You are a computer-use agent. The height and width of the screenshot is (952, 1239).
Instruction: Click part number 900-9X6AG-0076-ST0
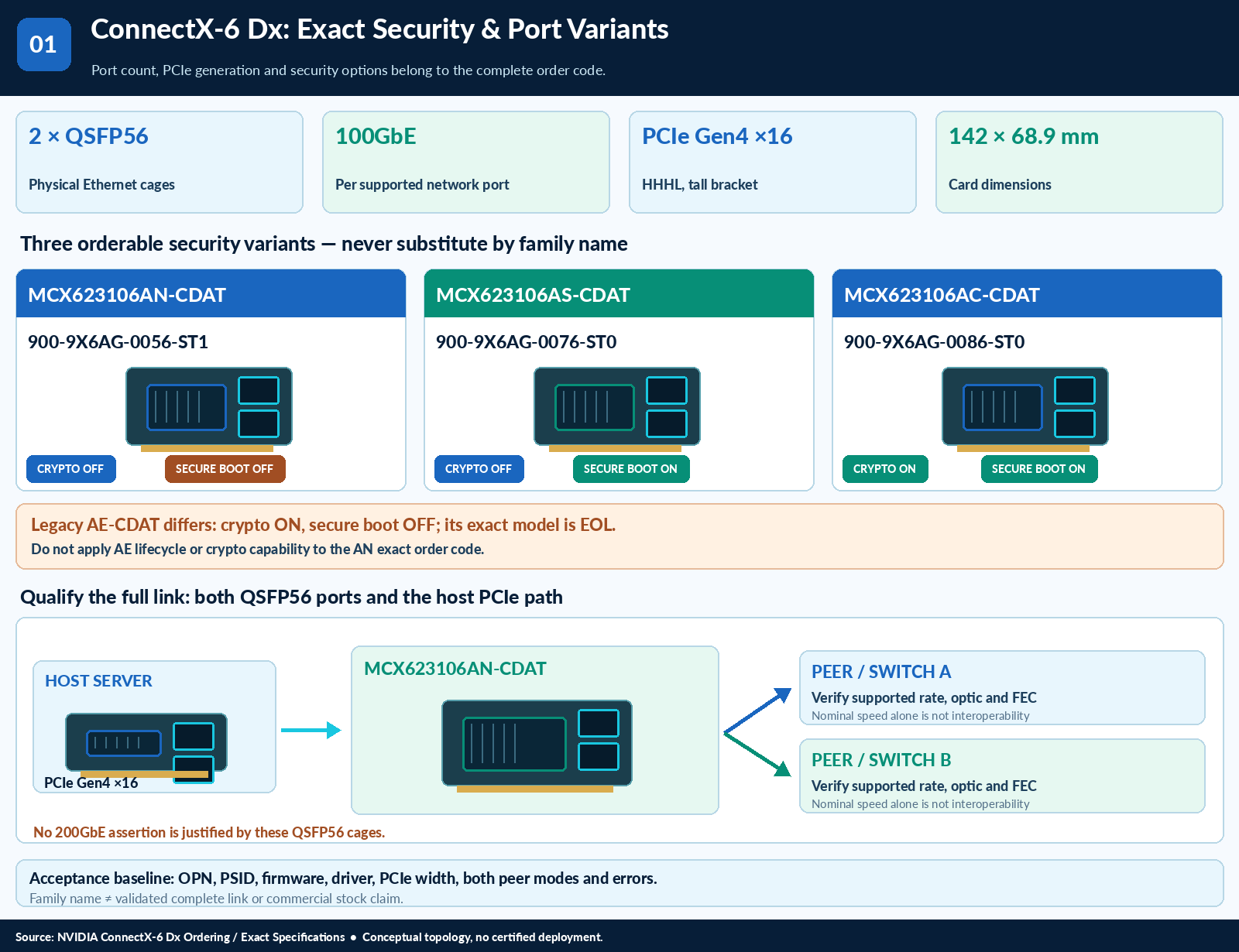pyautogui.click(x=526, y=342)
